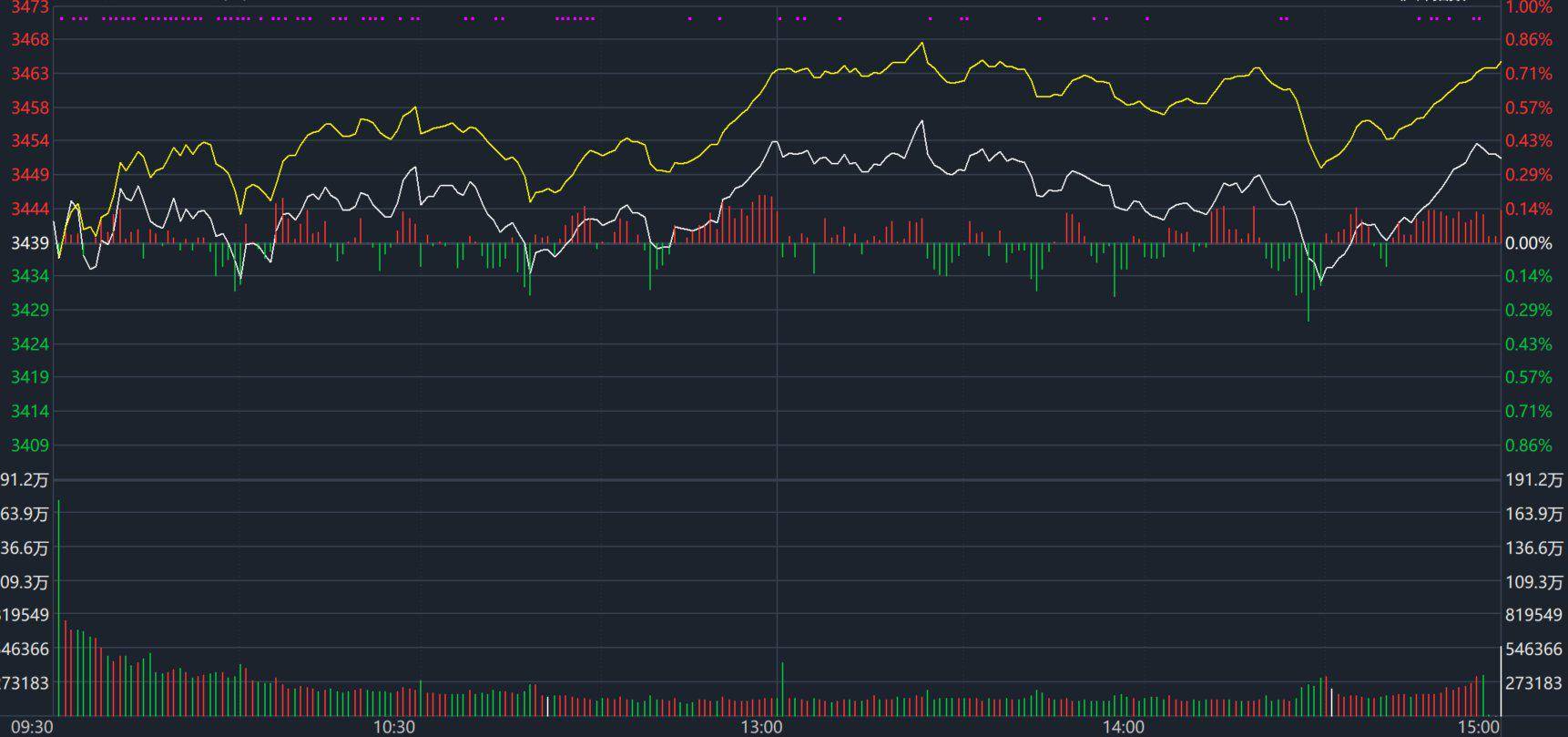Click the red 0.86% percentage label
The height and width of the screenshot is (737, 1568).
[1529, 40]
